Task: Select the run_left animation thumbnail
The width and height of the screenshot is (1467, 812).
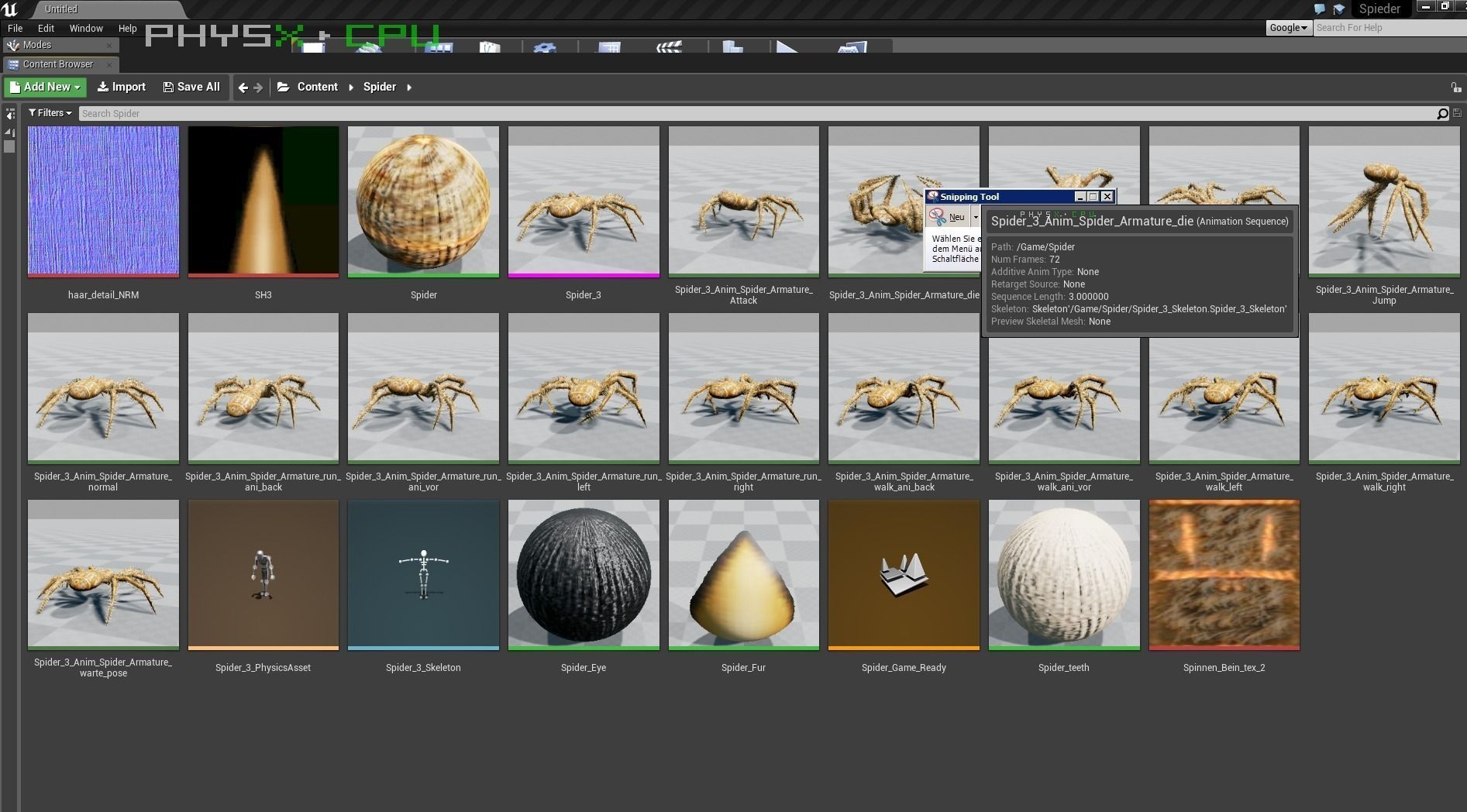Action: point(584,388)
